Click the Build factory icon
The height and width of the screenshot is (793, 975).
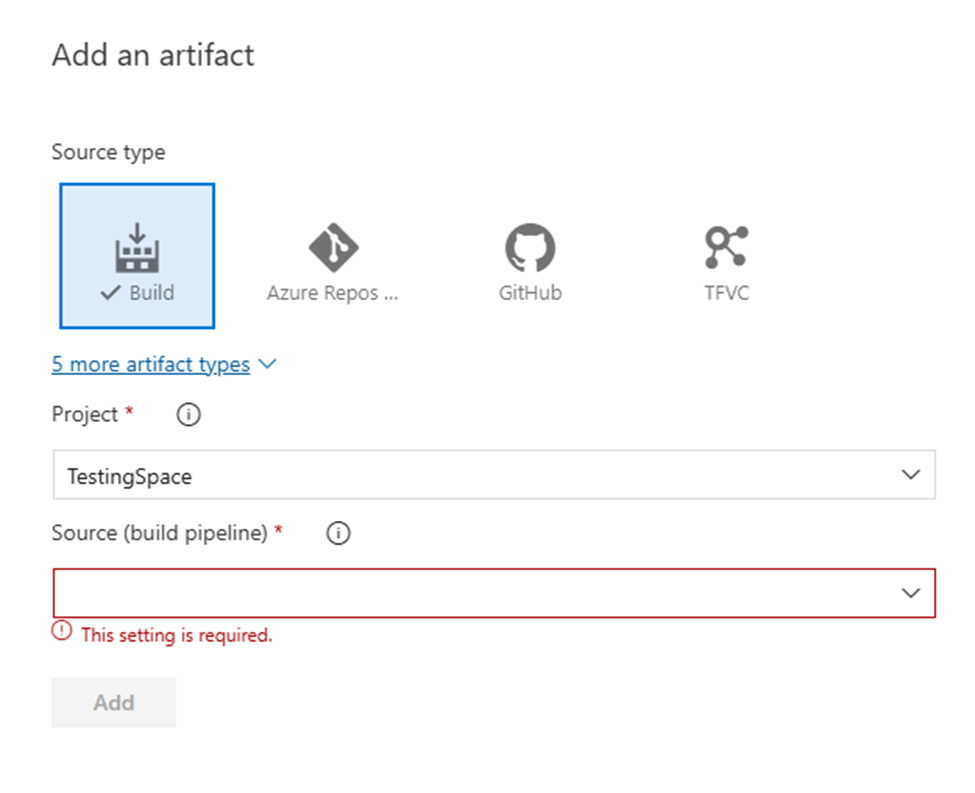tap(137, 246)
